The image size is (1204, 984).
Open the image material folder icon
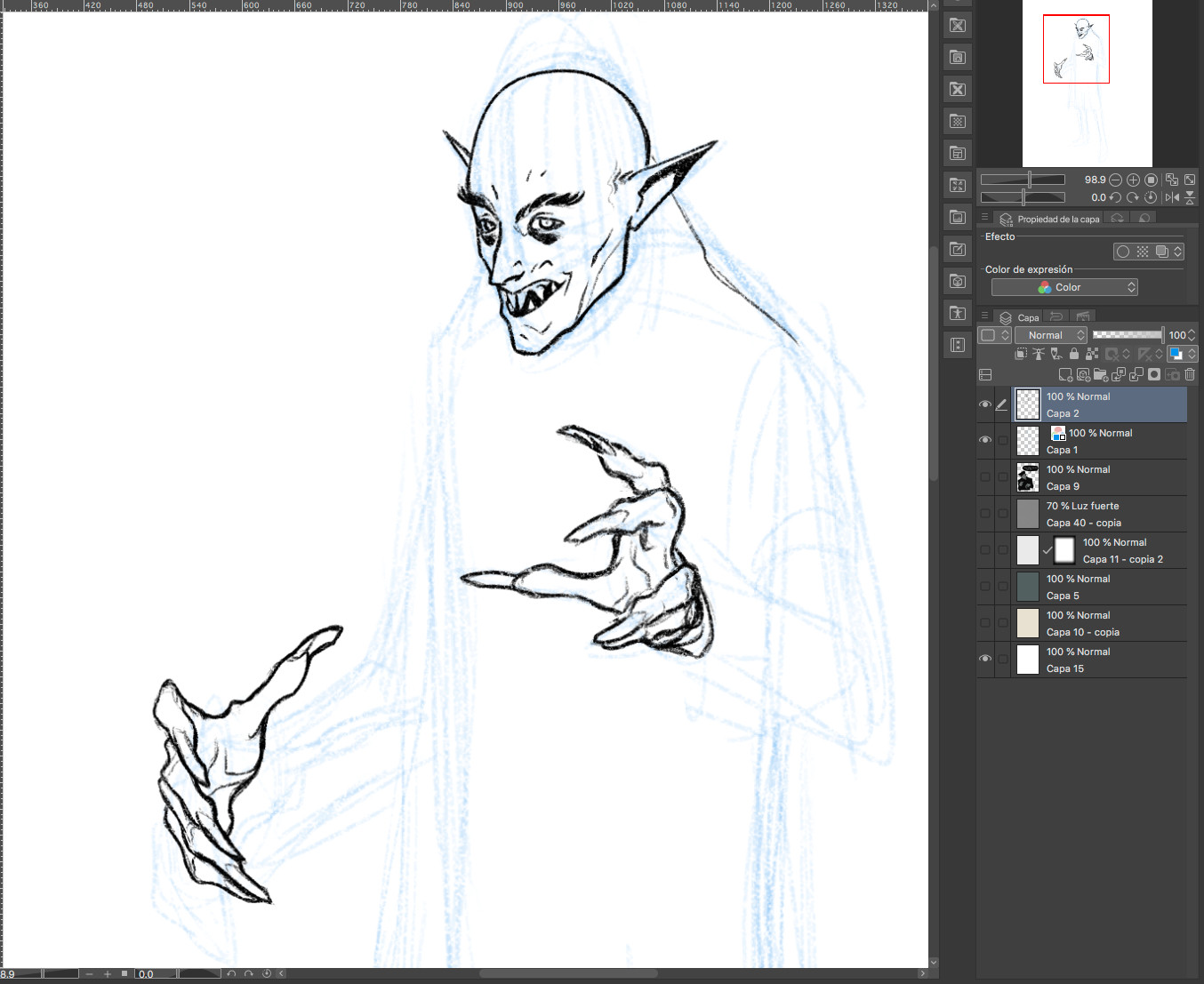[958, 217]
